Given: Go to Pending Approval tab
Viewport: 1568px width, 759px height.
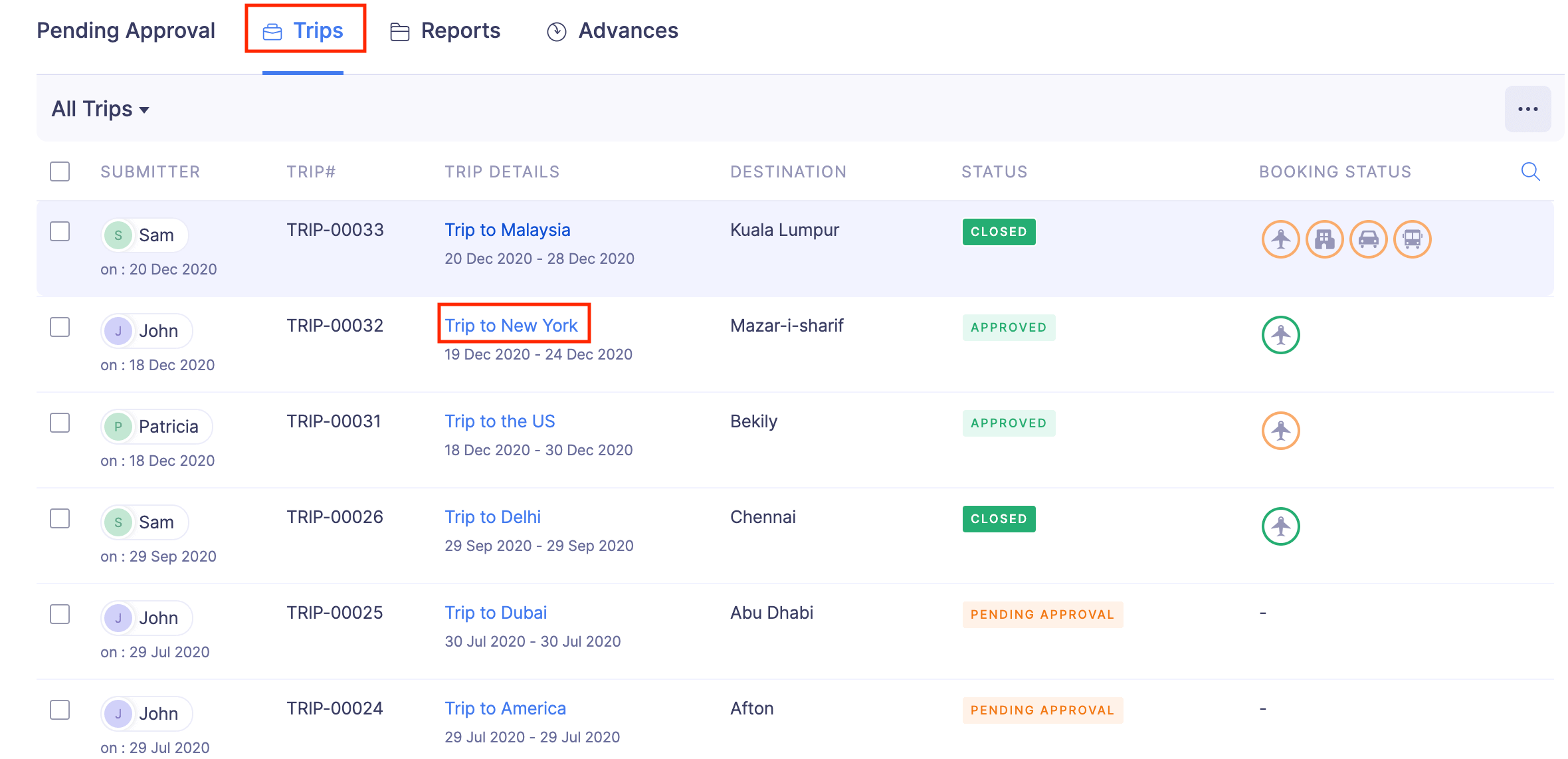Looking at the screenshot, I should 126,31.
